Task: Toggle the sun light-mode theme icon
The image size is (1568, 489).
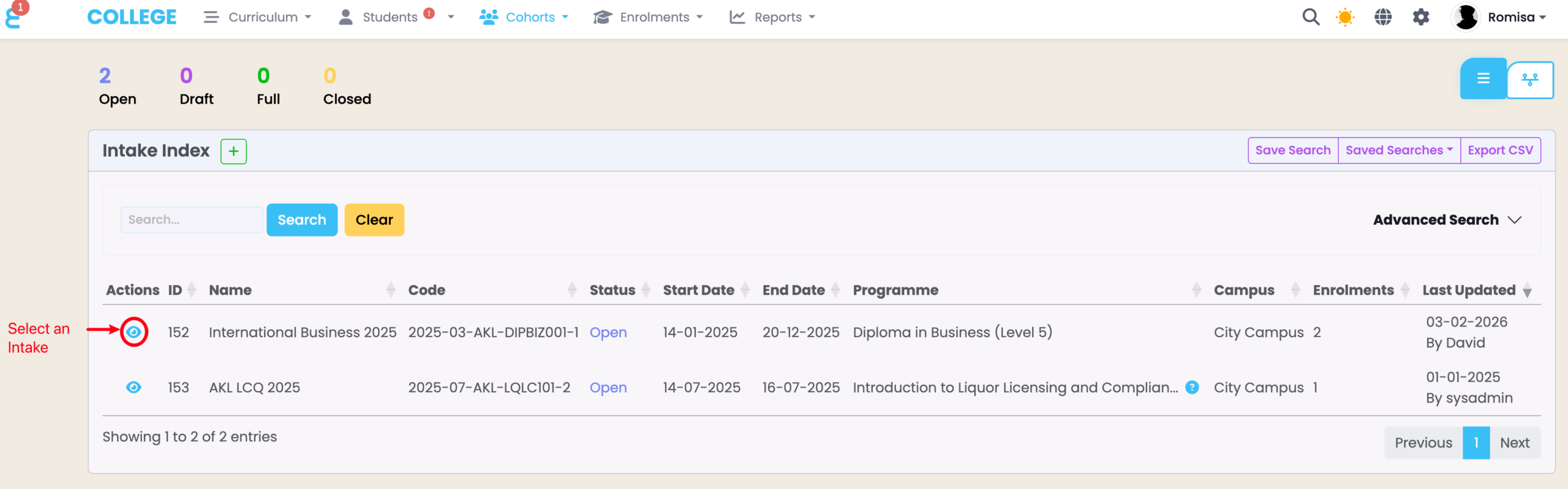Action: tap(1345, 17)
